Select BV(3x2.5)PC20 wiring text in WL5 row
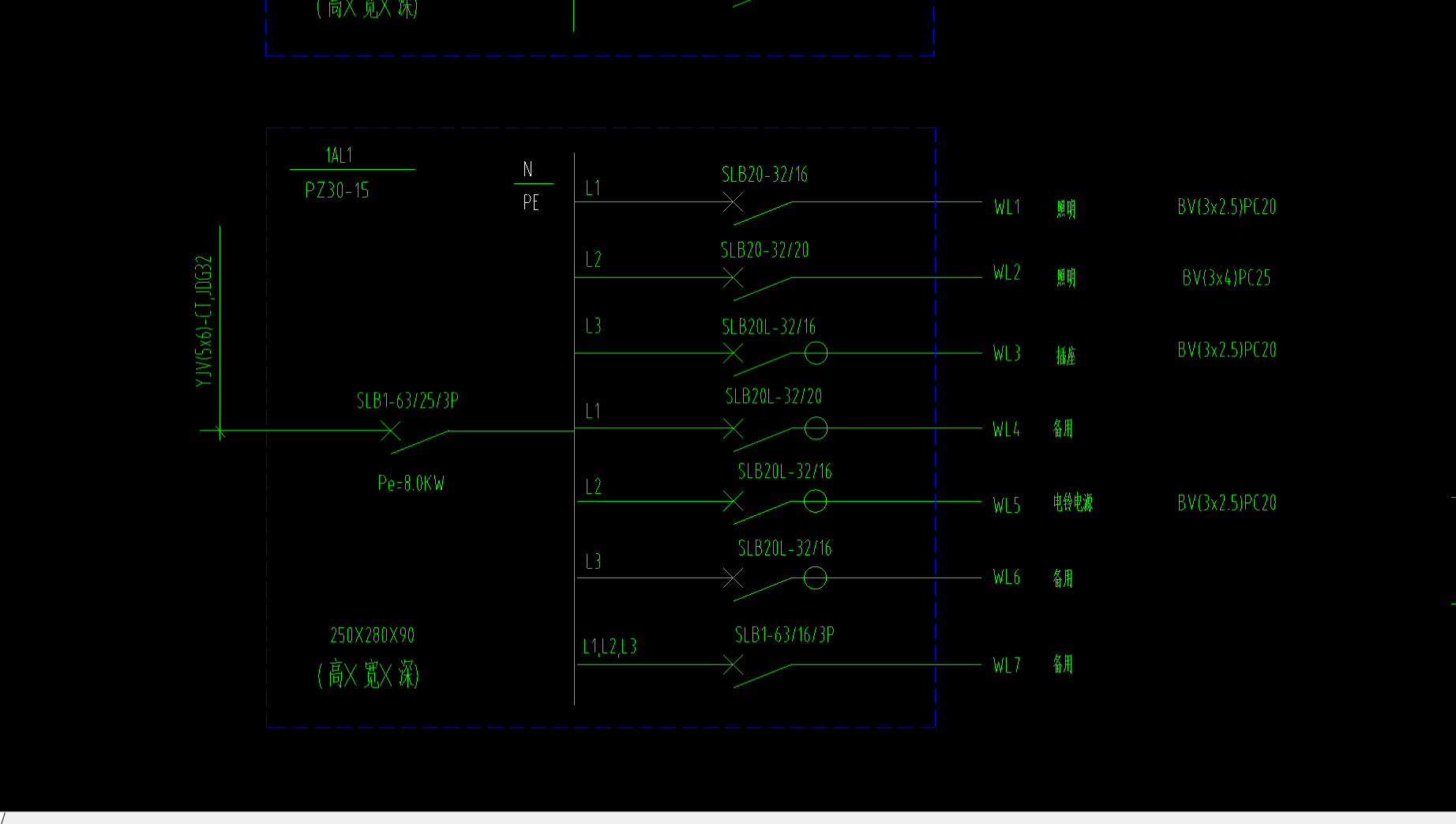 click(1227, 503)
